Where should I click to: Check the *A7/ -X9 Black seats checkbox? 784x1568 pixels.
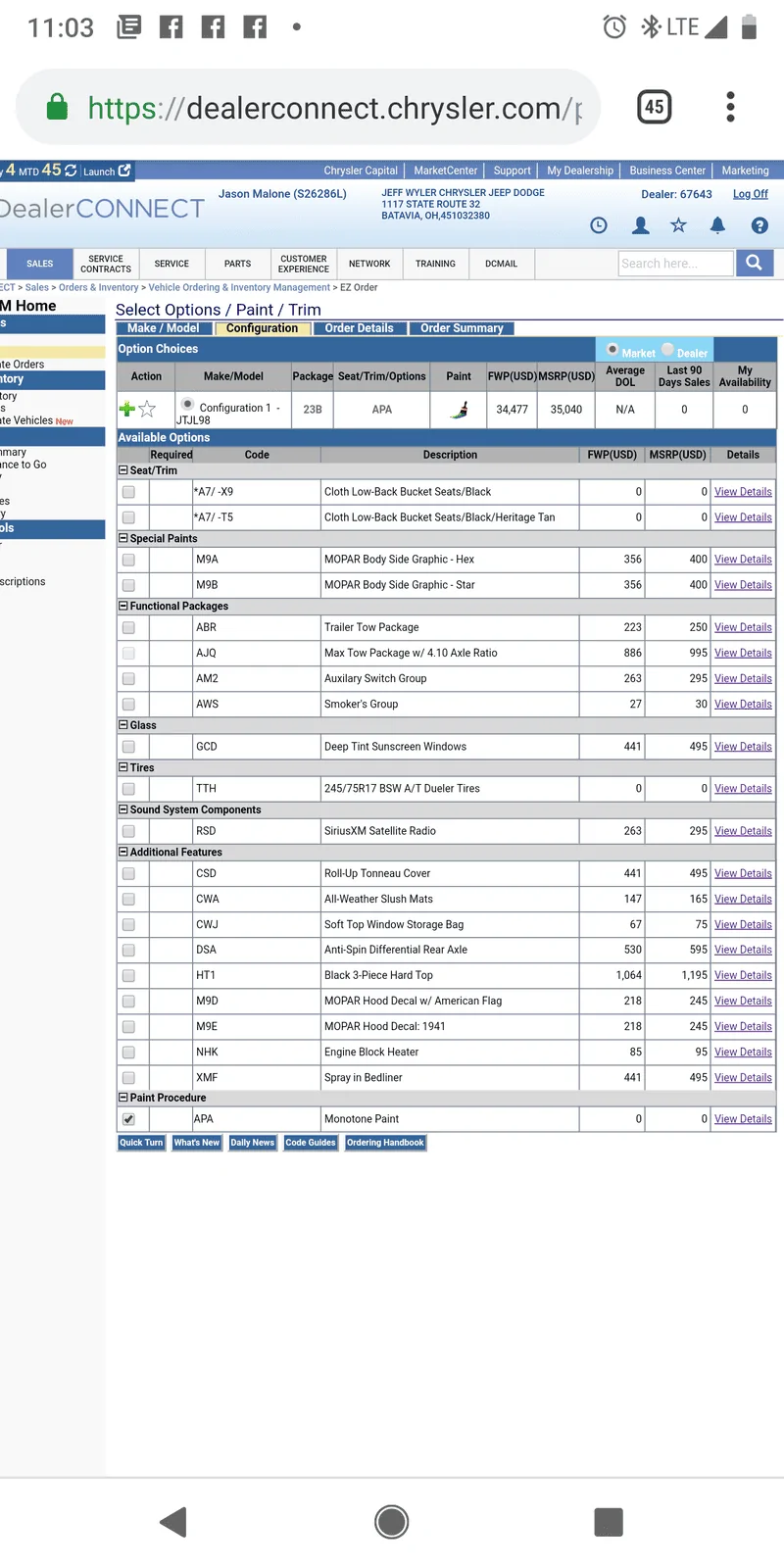[128, 492]
